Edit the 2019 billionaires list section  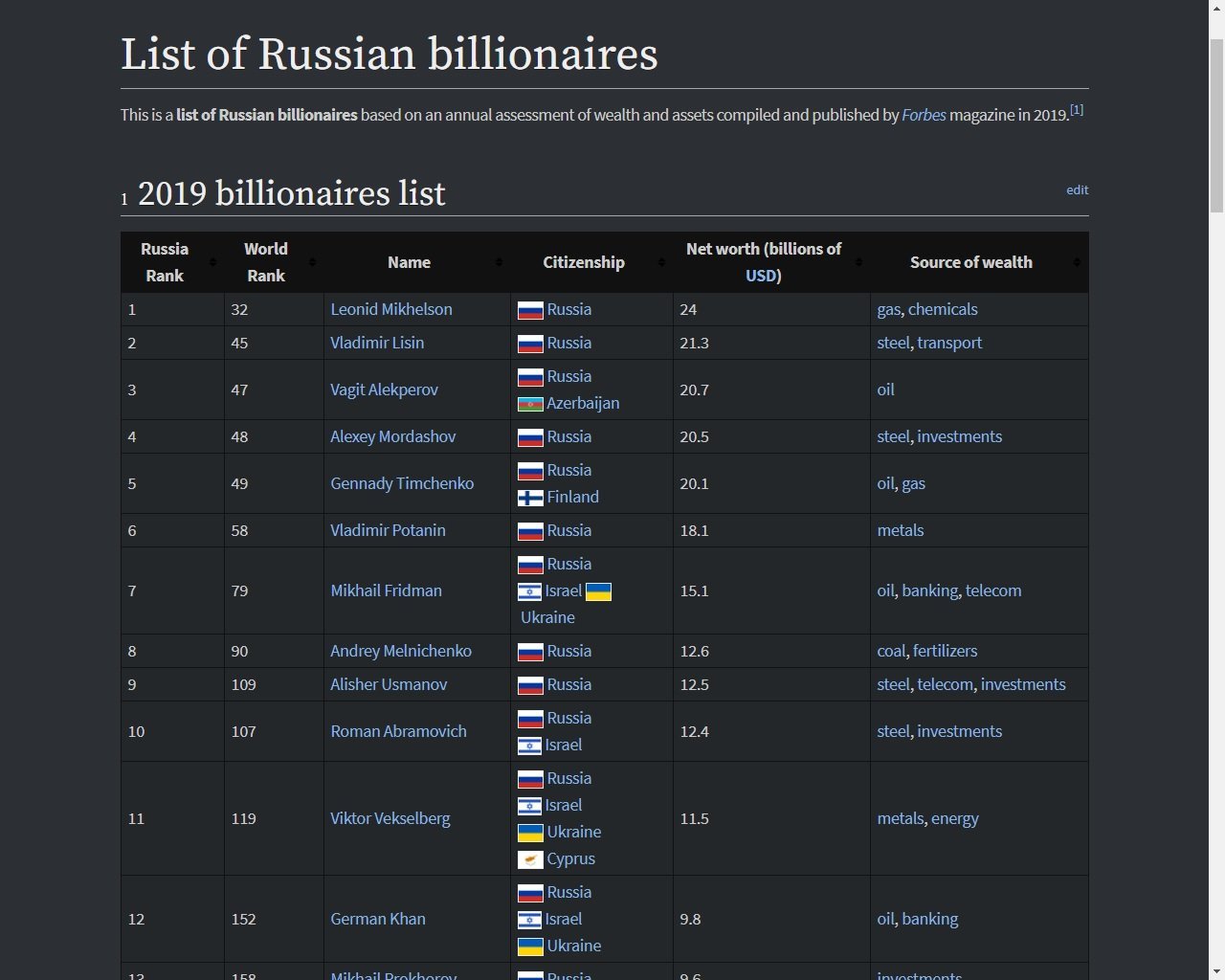tap(1078, 189)
